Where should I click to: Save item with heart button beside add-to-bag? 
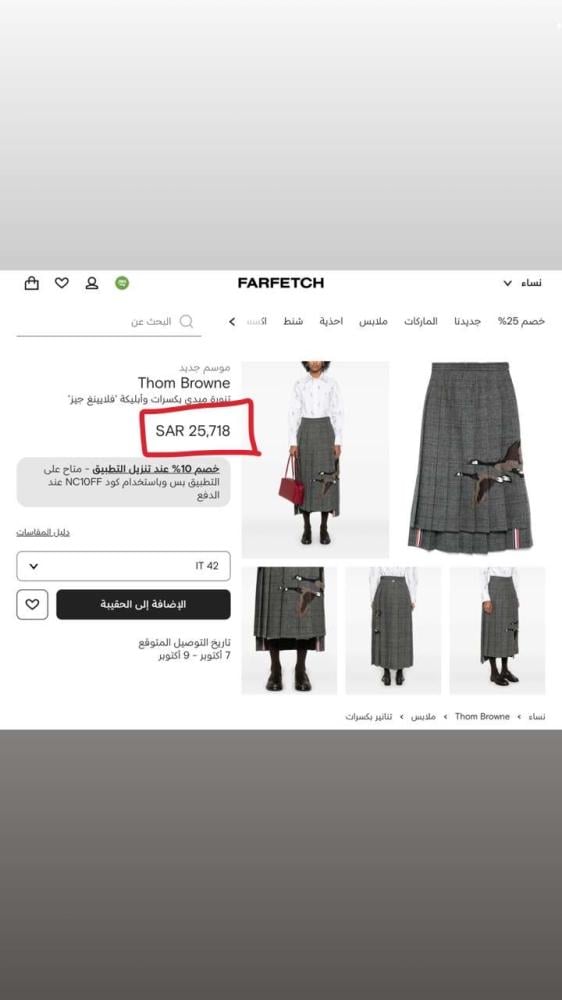(32, 605)
